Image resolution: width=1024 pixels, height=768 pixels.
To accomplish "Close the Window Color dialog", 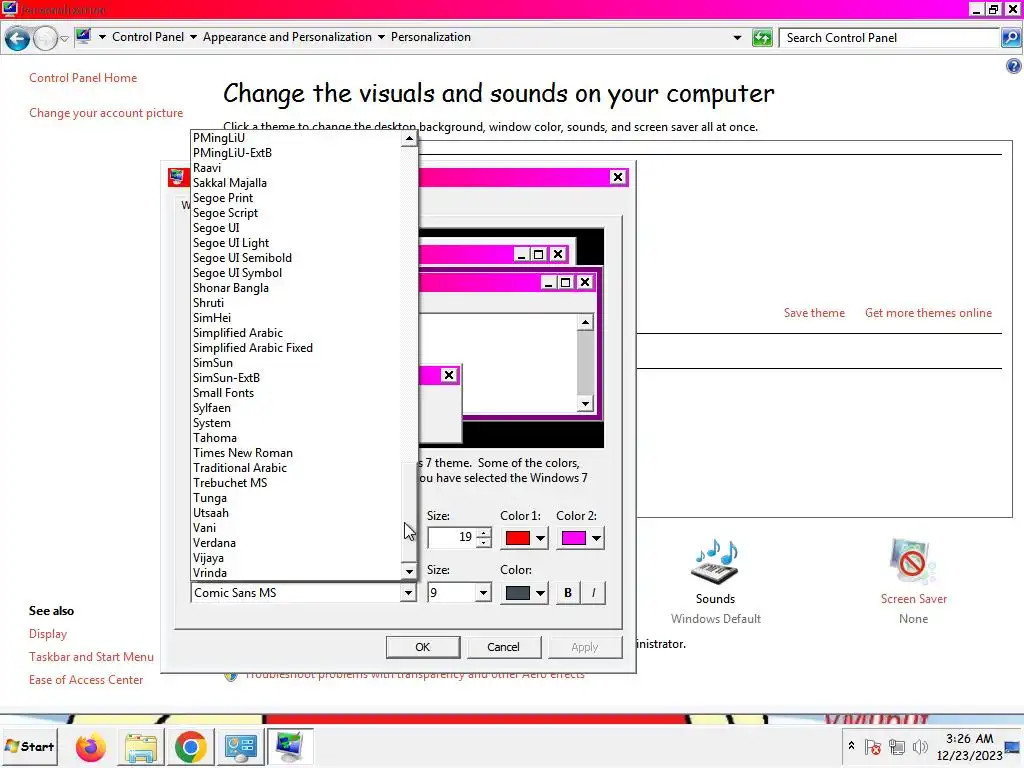I will 617,177.
